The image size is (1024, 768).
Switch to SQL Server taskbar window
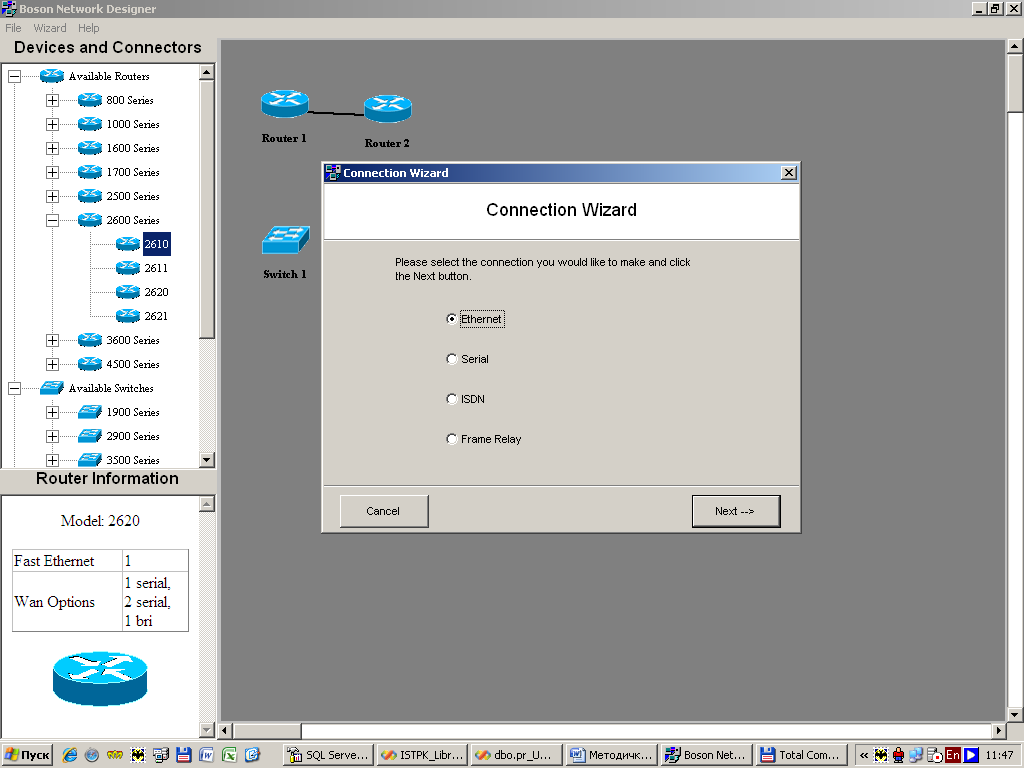[x=328, y=755]
